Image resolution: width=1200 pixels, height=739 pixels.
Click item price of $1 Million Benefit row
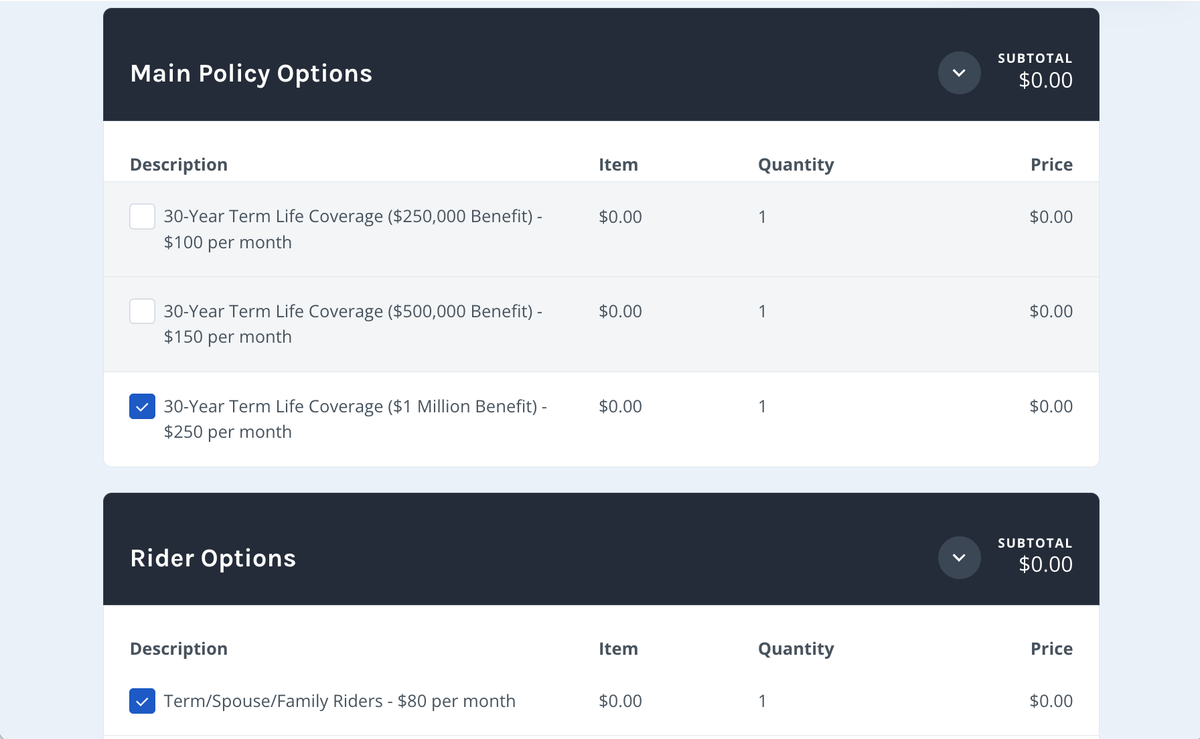tap(621, 406)
